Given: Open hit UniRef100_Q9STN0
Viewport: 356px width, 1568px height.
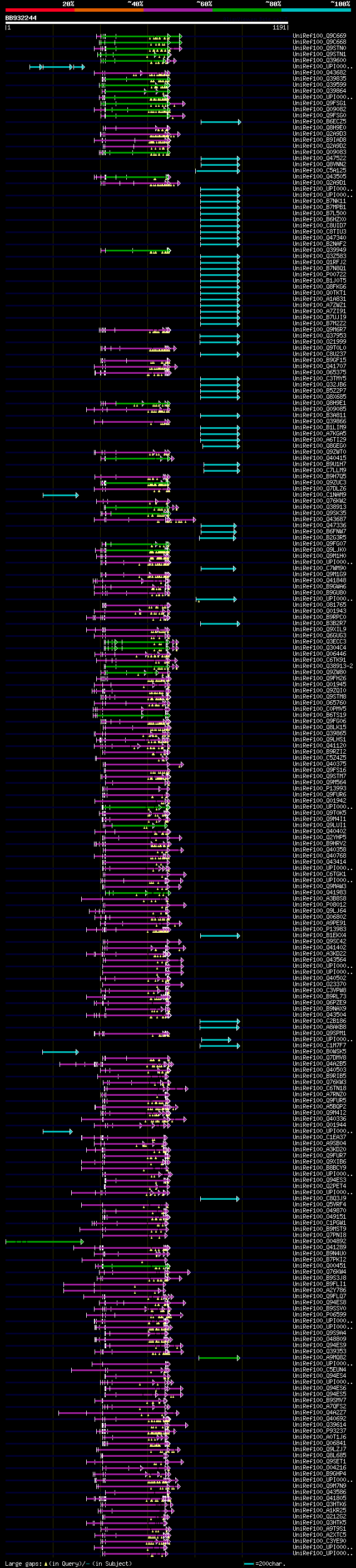Looking at the screenshot, I should [319, 48].
